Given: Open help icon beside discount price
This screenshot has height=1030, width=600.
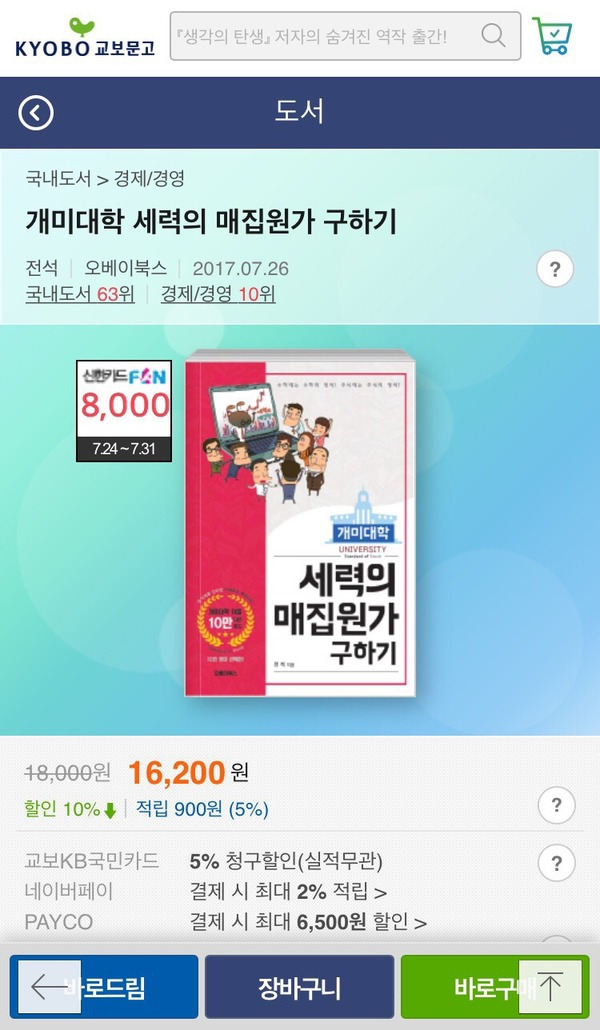Looking at the screenshot, I should 556,805.
